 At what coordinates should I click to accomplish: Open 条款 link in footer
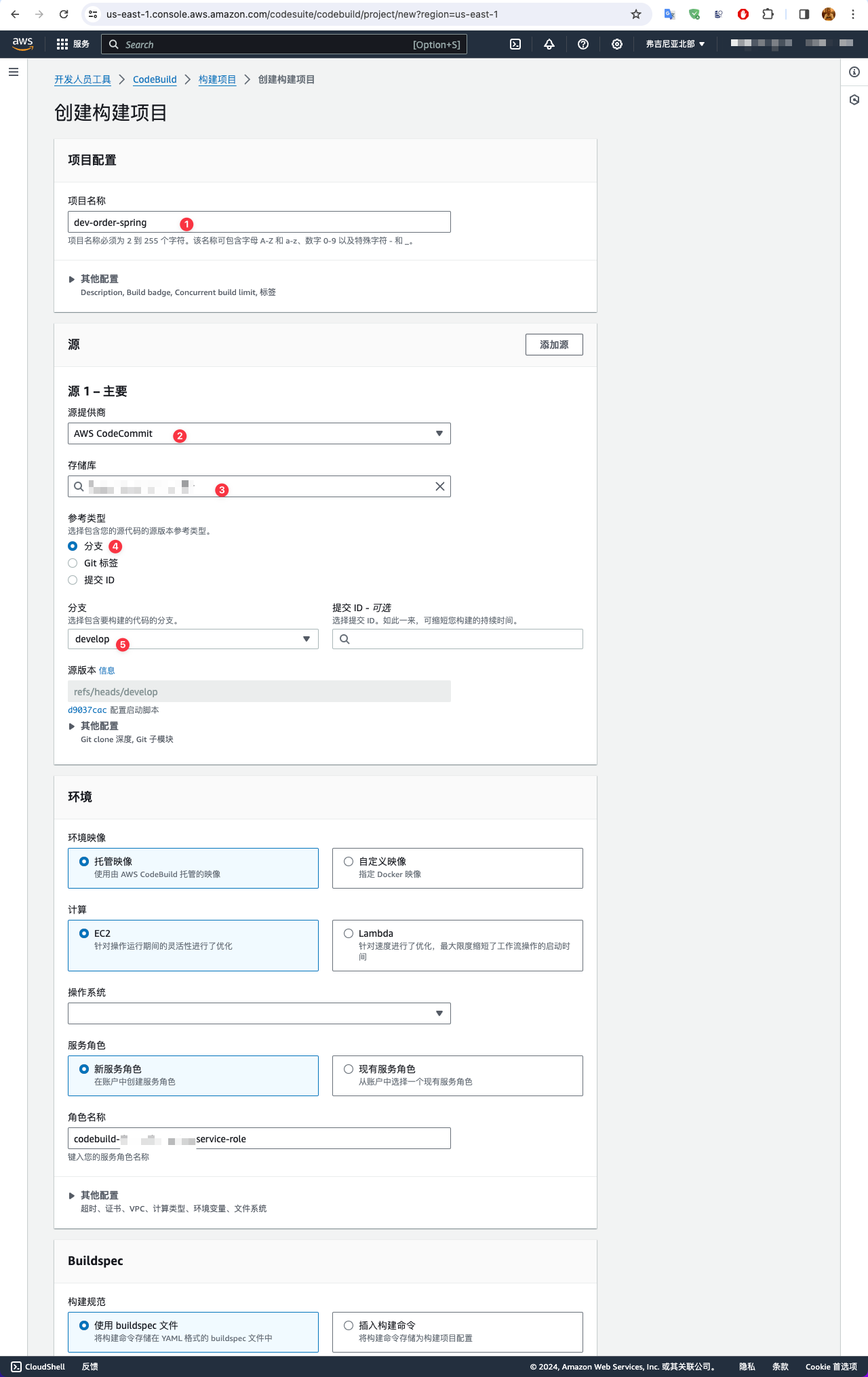781,1367
